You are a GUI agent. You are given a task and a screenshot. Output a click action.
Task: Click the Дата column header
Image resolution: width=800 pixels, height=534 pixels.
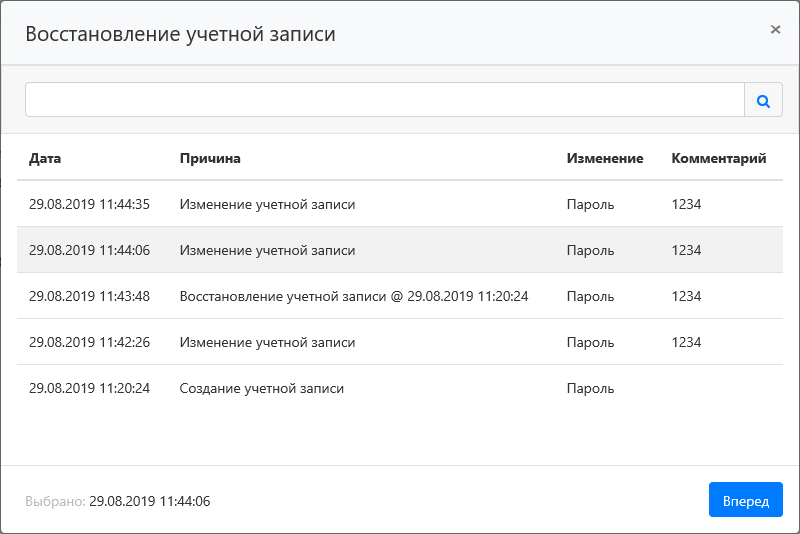click(46, 158)
